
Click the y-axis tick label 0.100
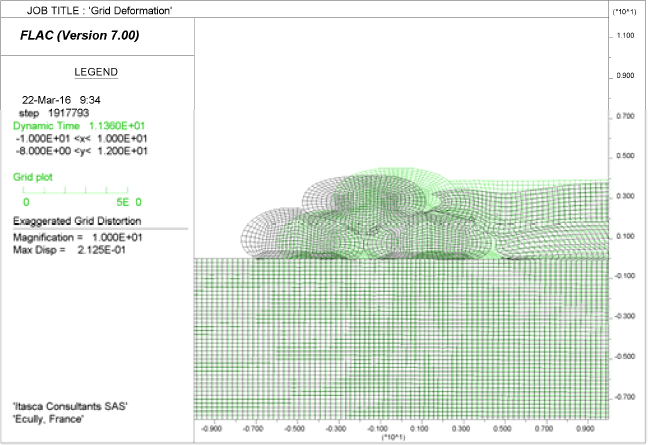click(x=625, y=236)
